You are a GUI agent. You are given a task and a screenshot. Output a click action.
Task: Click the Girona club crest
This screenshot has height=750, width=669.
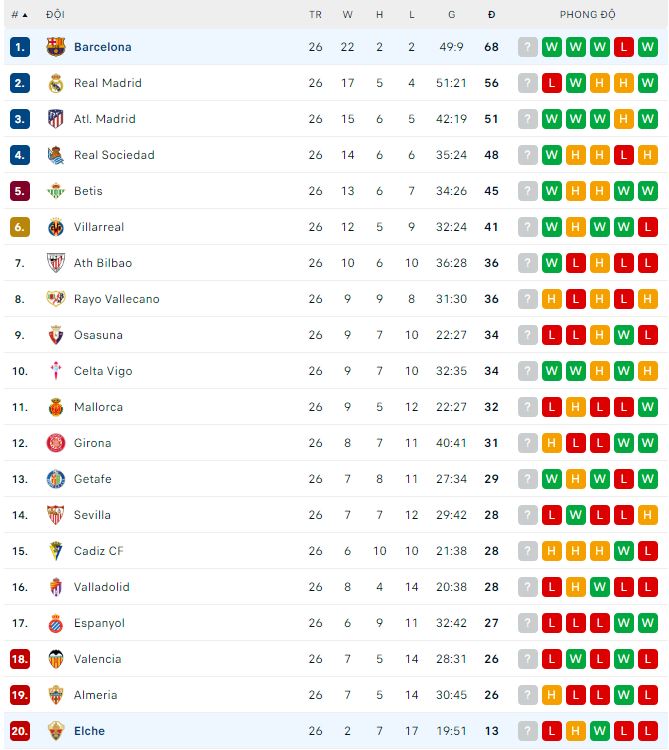(56, 443)
